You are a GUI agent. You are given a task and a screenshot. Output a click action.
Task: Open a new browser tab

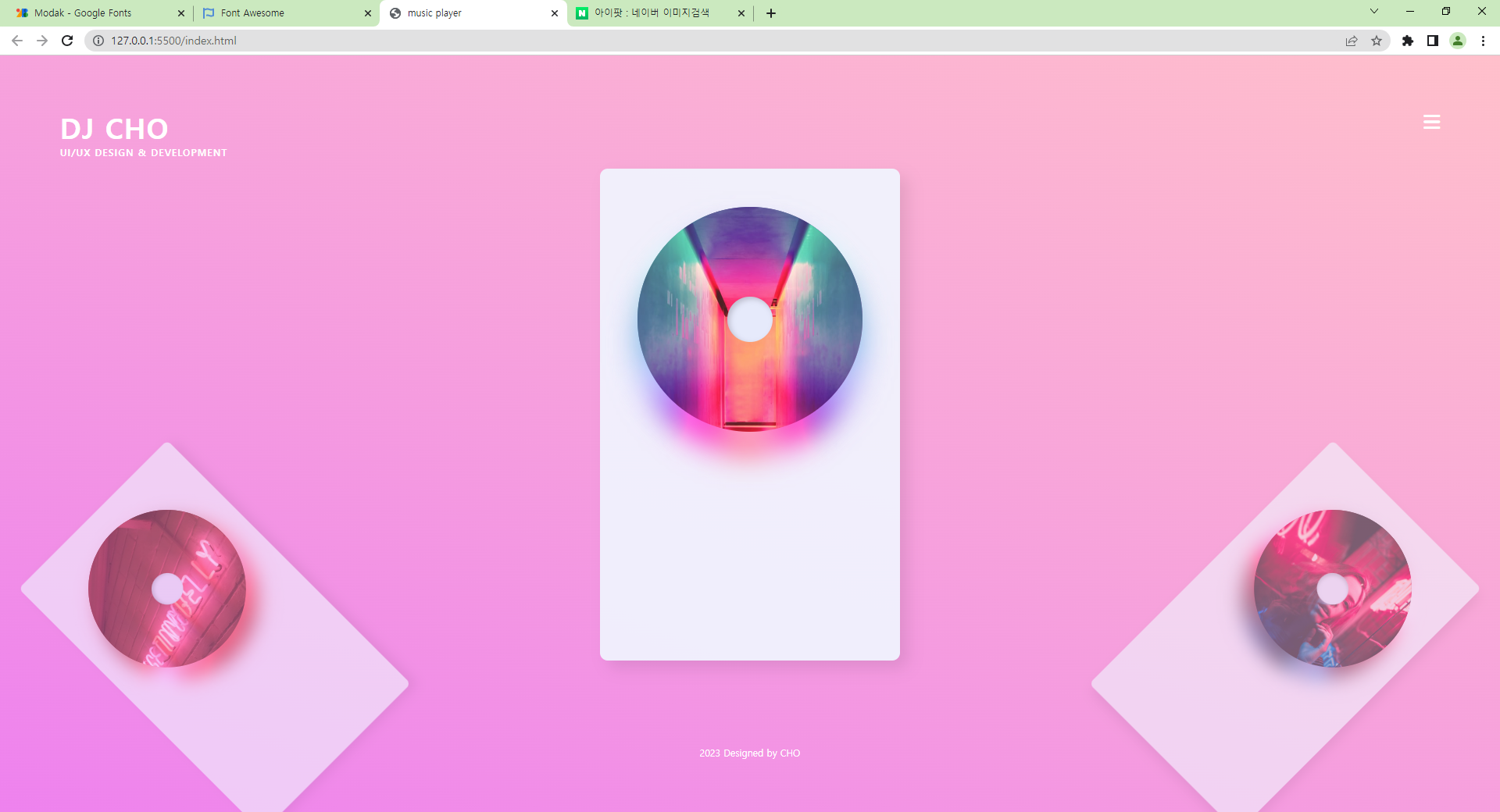[771, 13]
